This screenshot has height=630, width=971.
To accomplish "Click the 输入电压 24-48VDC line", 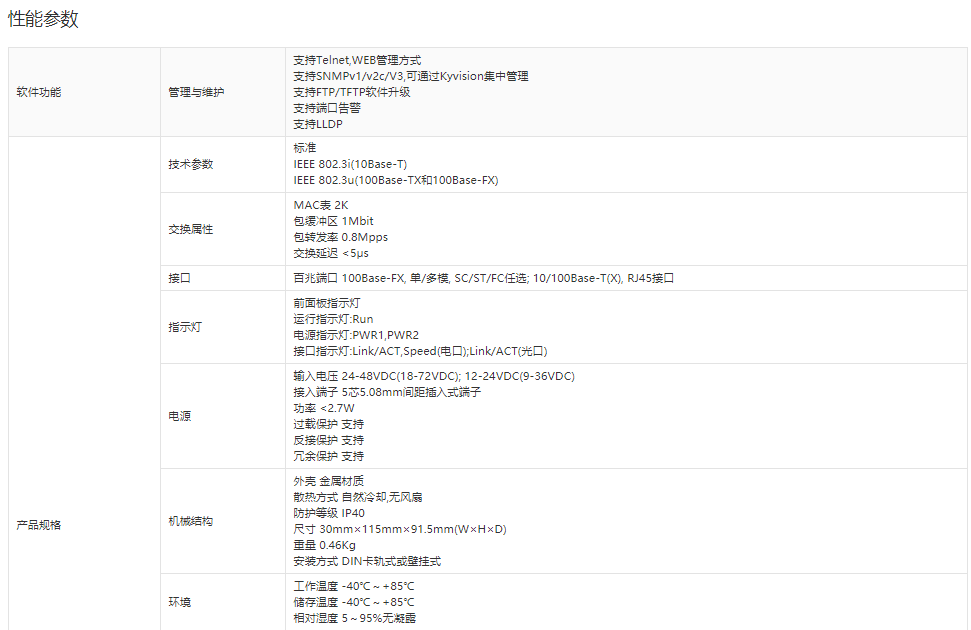I will (x=433, y=376).
